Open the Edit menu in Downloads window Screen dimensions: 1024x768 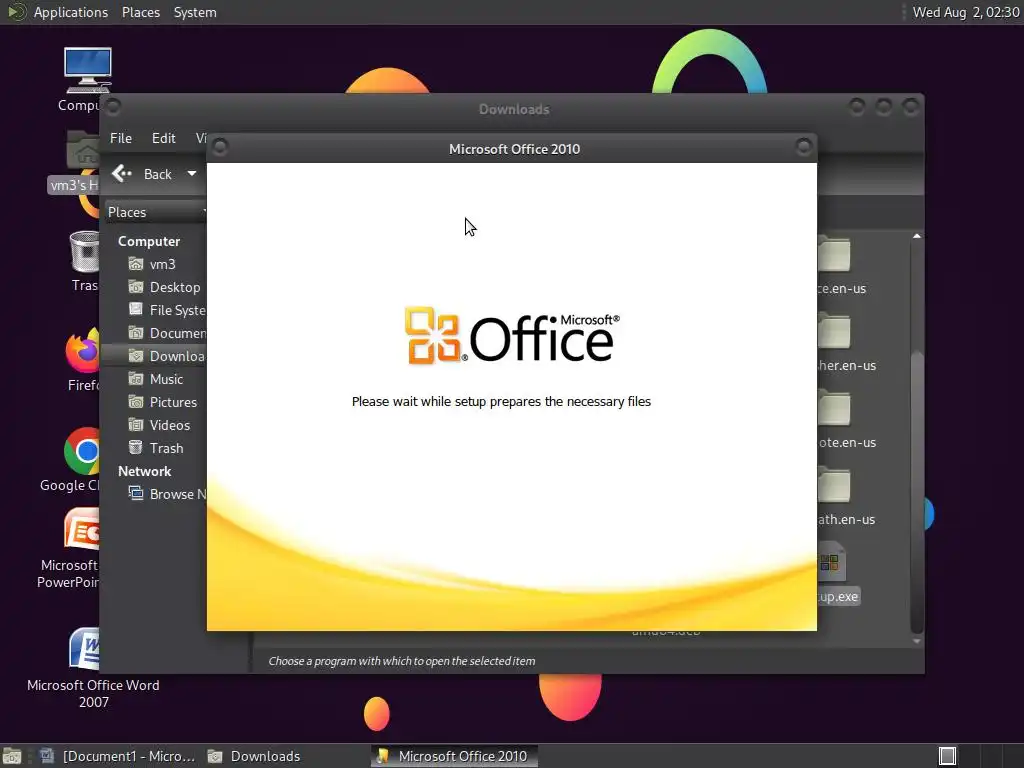(x=163, y=138)
